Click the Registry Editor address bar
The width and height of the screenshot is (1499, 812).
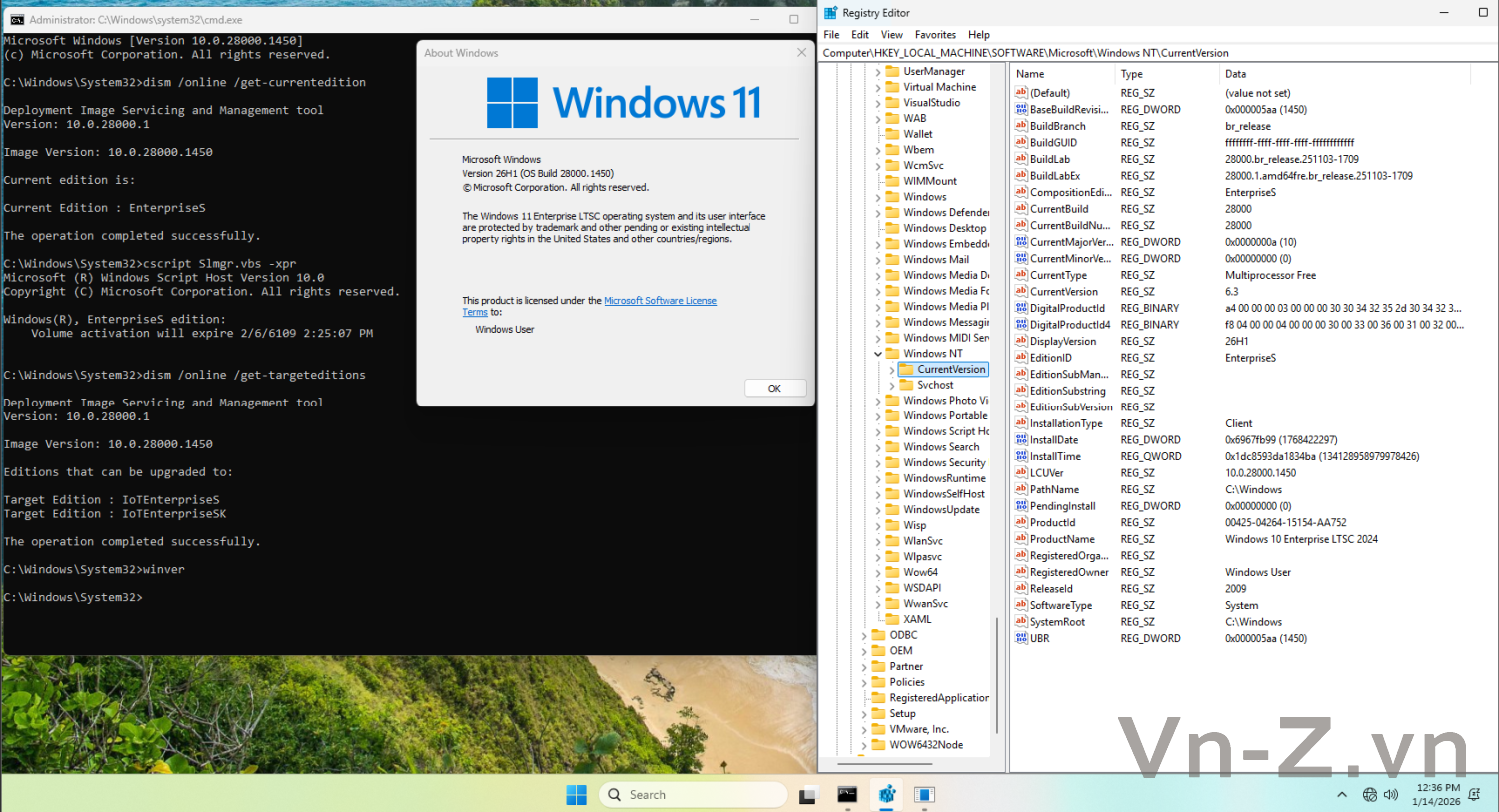[x=1157, y=53]
